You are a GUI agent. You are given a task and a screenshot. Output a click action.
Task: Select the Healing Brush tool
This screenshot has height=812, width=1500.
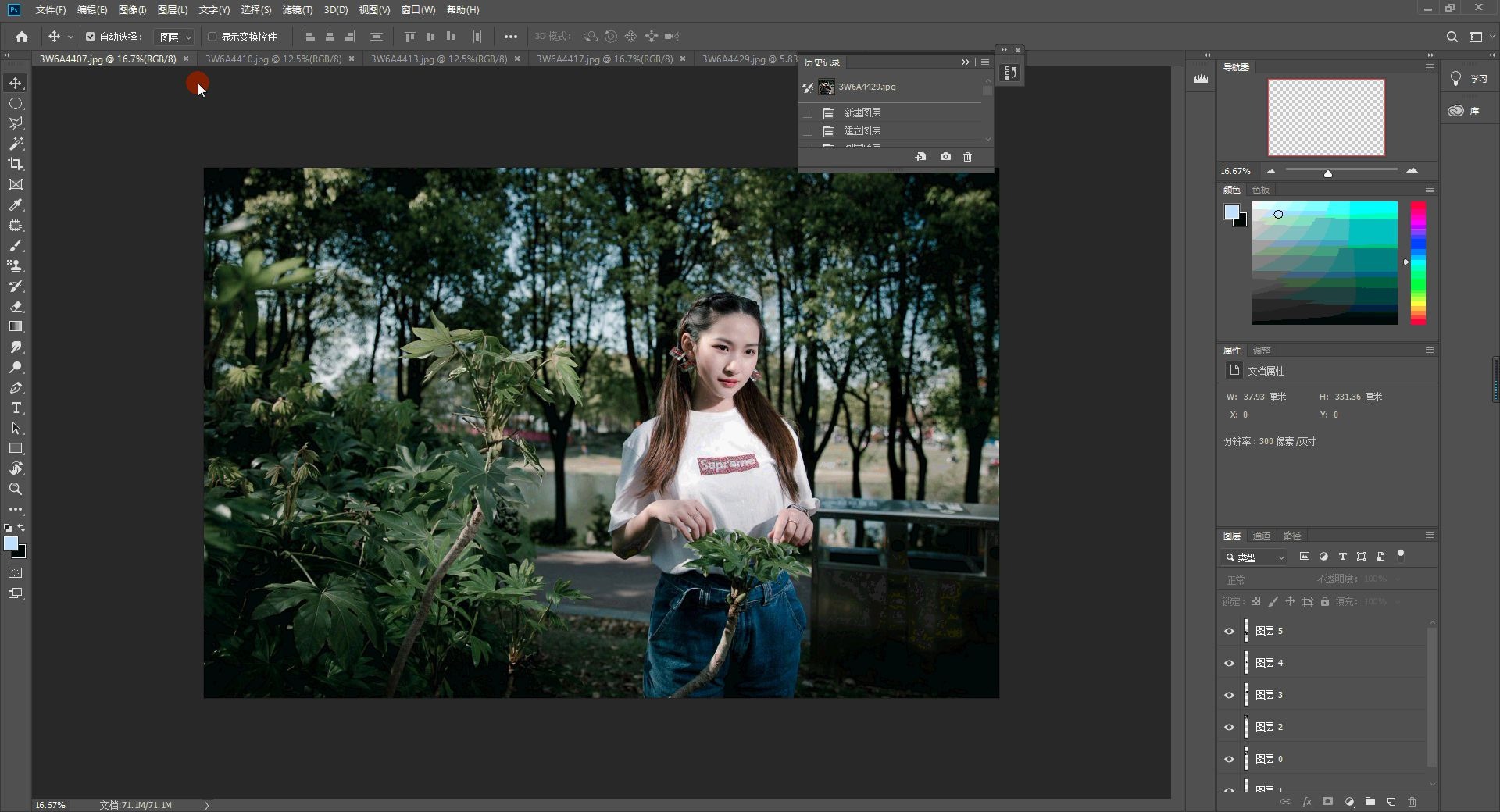[x=16, y=225]
